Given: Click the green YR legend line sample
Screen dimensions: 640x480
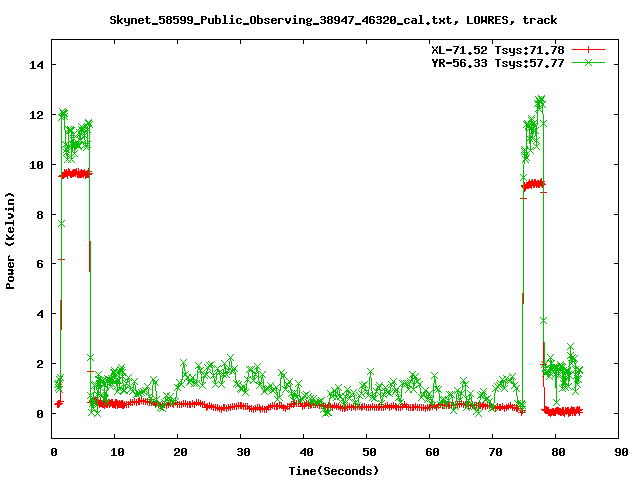Looking at the screenshot, I should point(588,63).
